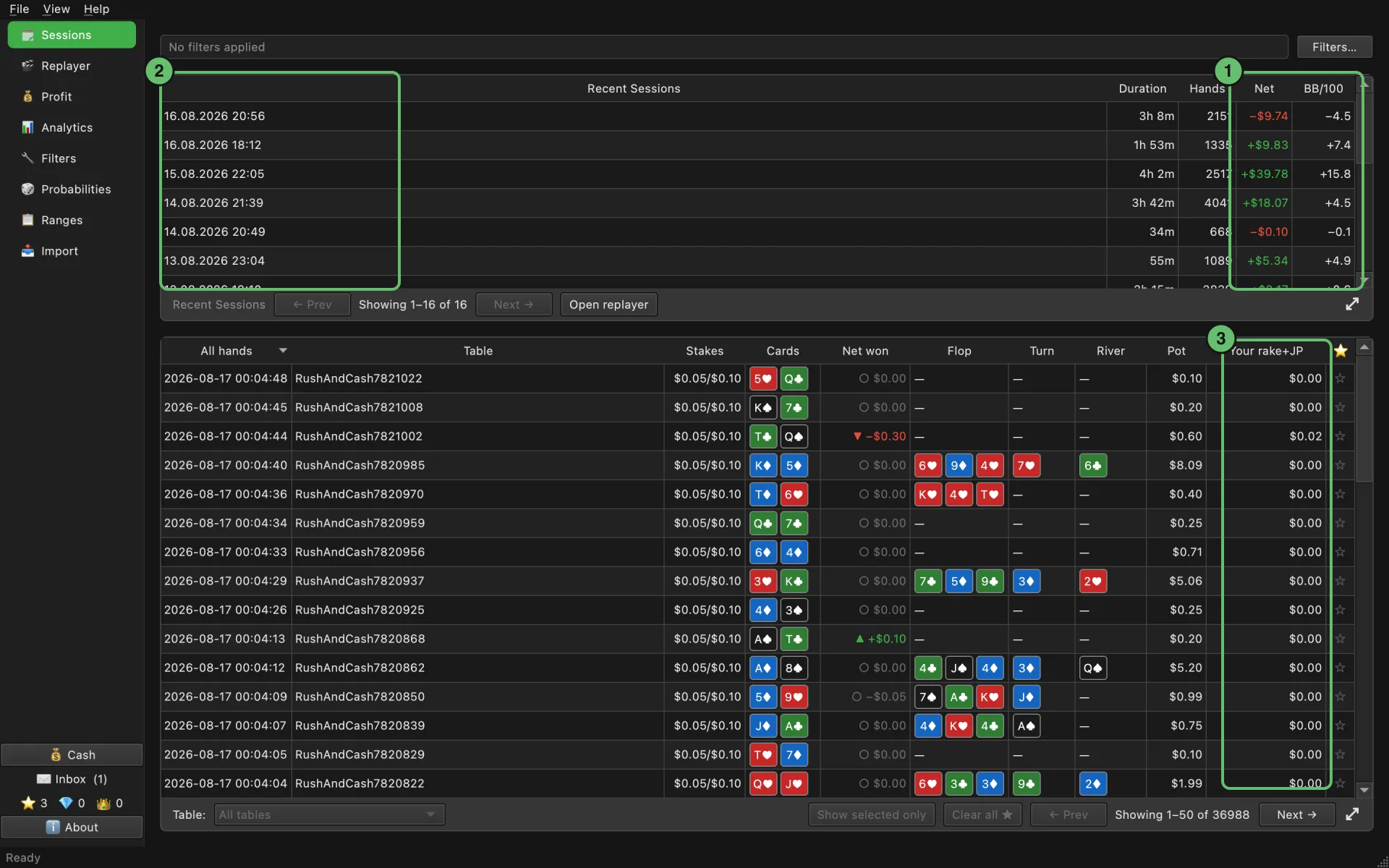1389x868 pixels.
Task: Select session 14.08.2026 21:39
Action: coord(757,203)
